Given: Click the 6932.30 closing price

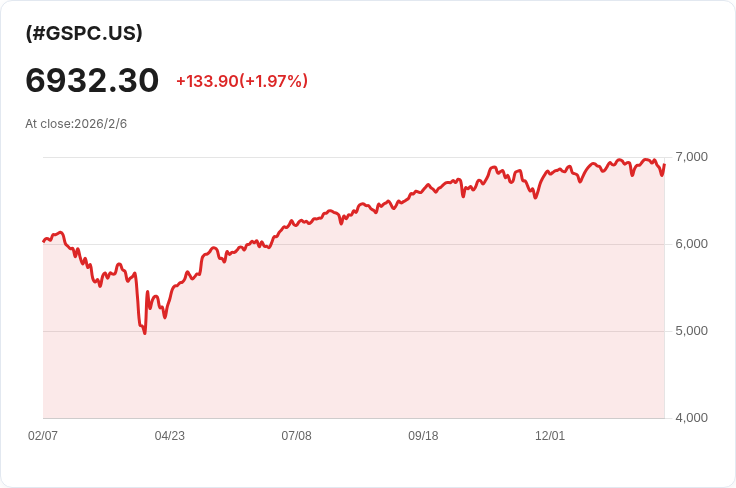Looking at the screenshot, I should [92, 80].
